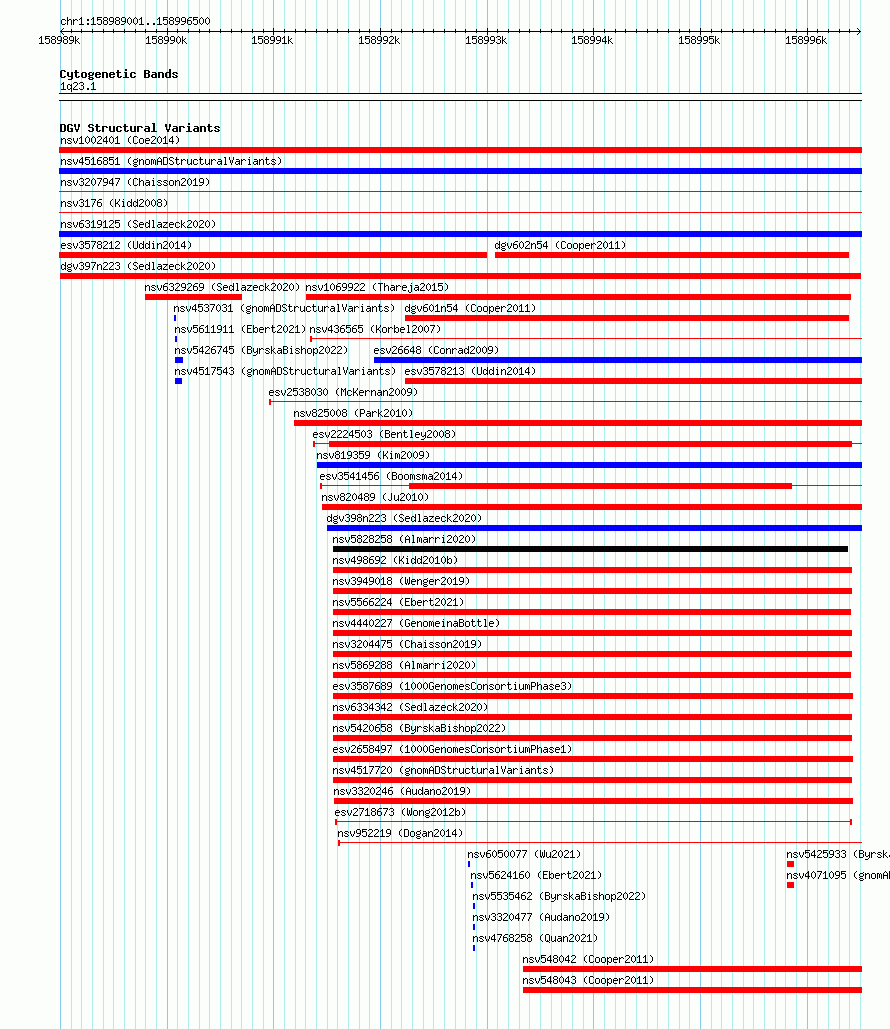Open dgv398n223 (Sedlazeck2020) variant
Viewport: 890px width, 1029px height.
click(x=404, y=518)
